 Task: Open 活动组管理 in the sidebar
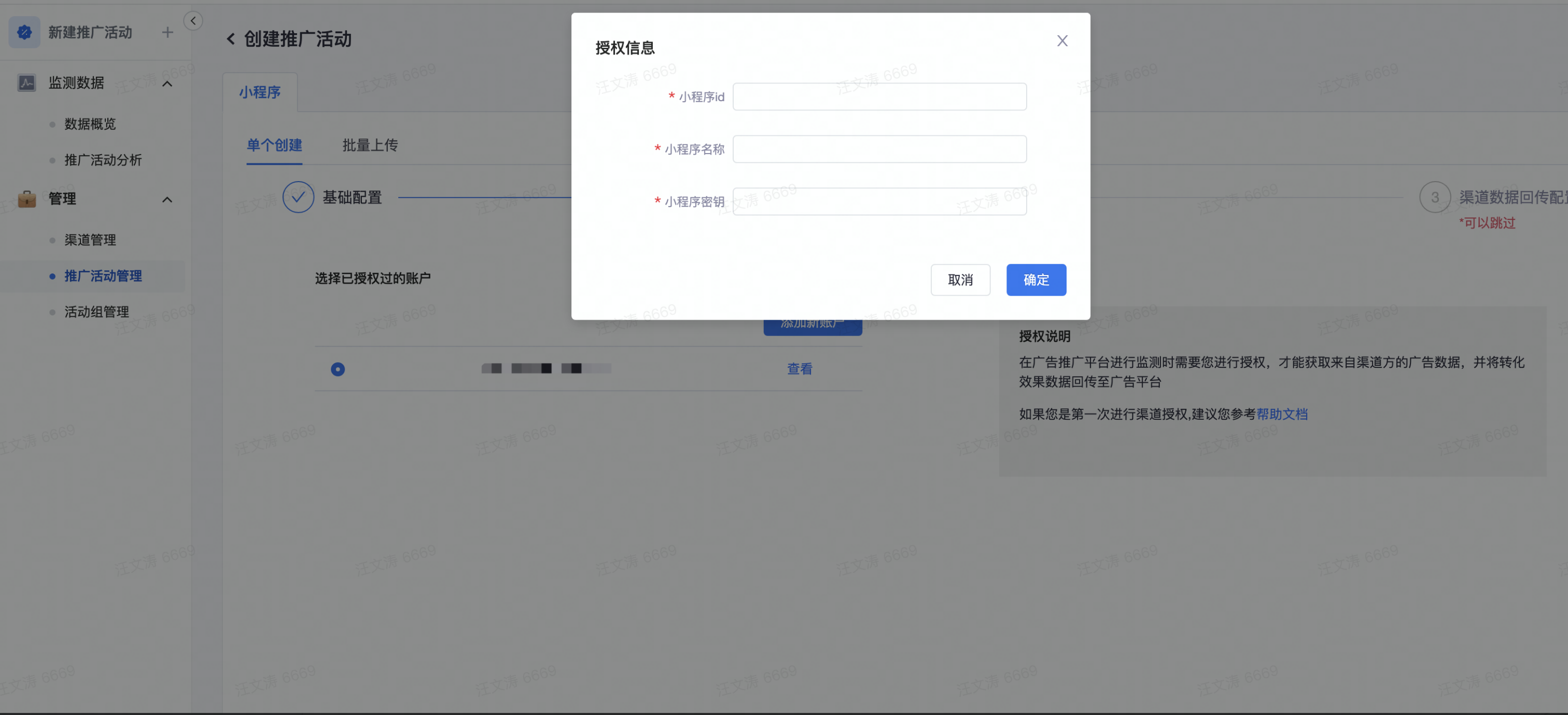[x=97, y=312]
